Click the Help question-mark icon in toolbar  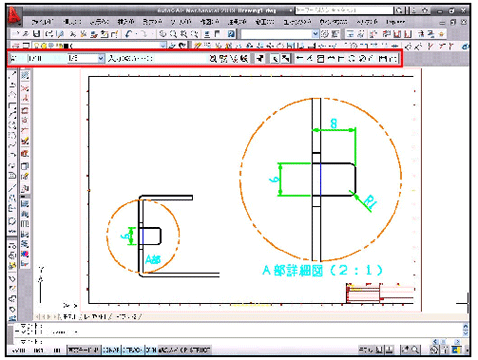[231, 34]
